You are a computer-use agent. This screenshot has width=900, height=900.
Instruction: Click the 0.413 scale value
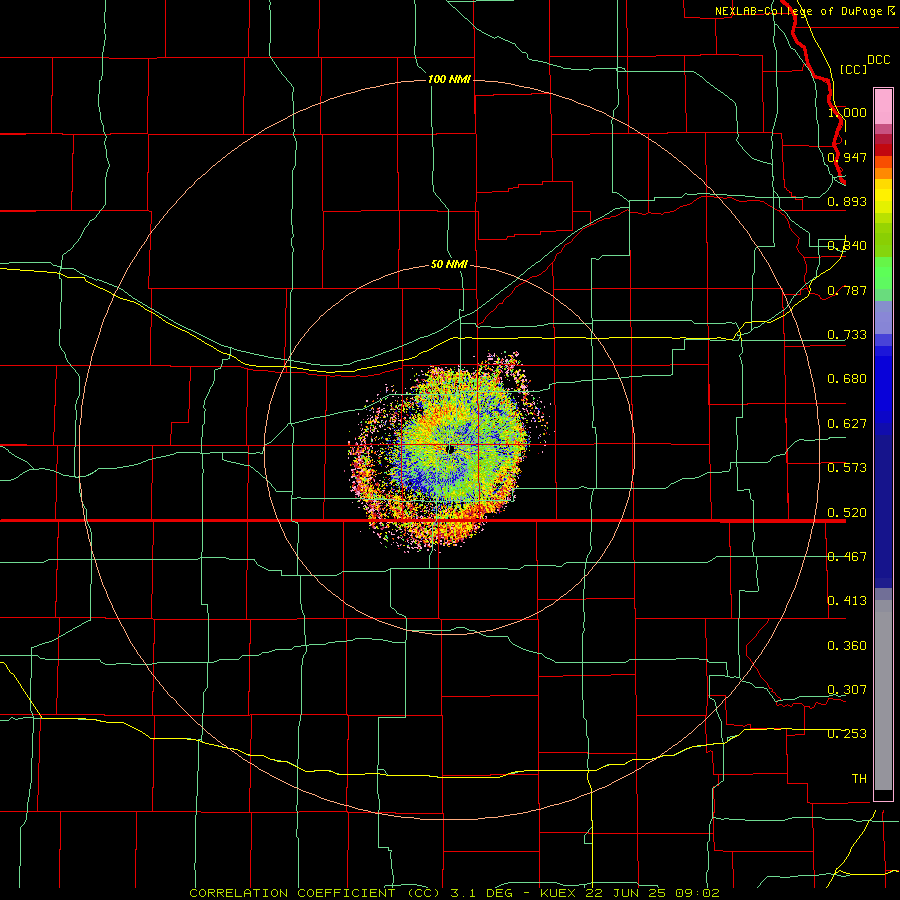[847, 601]
